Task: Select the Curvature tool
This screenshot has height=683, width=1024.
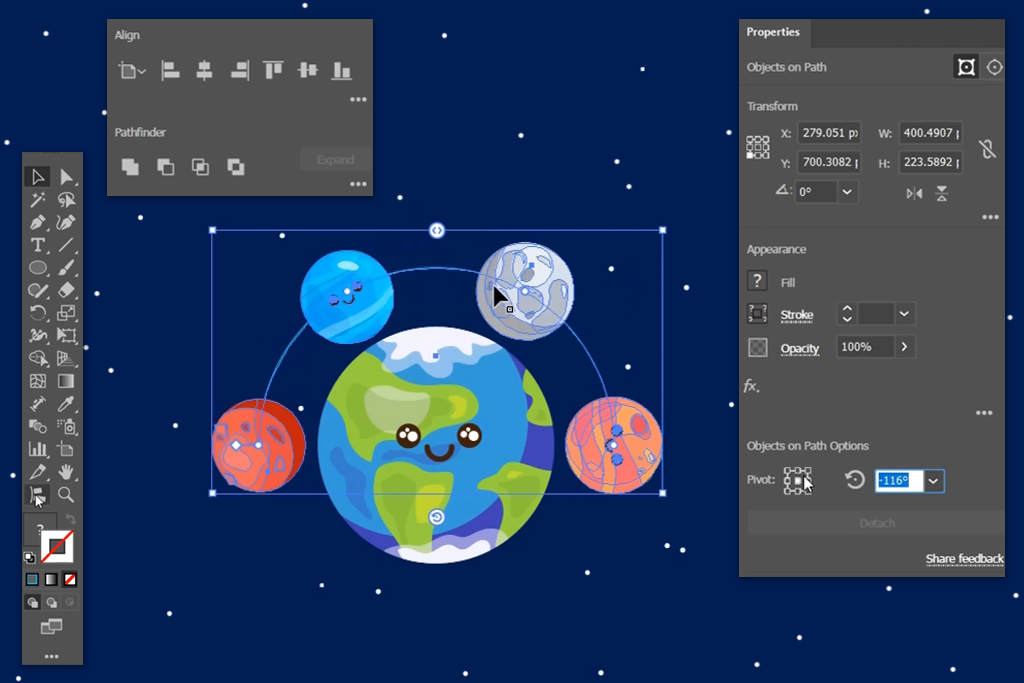Action: (x=66, y=222)
